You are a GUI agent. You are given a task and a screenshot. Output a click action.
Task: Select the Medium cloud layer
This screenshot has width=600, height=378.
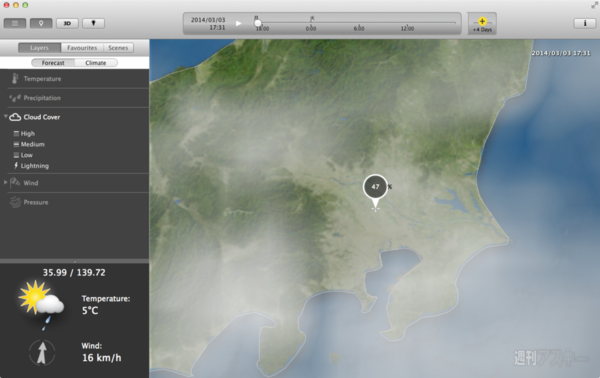33,144
